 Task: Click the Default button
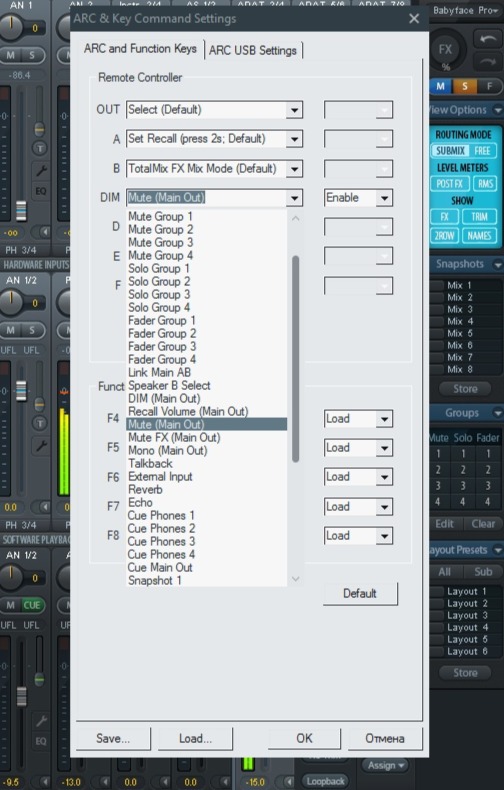pos(360,594)
